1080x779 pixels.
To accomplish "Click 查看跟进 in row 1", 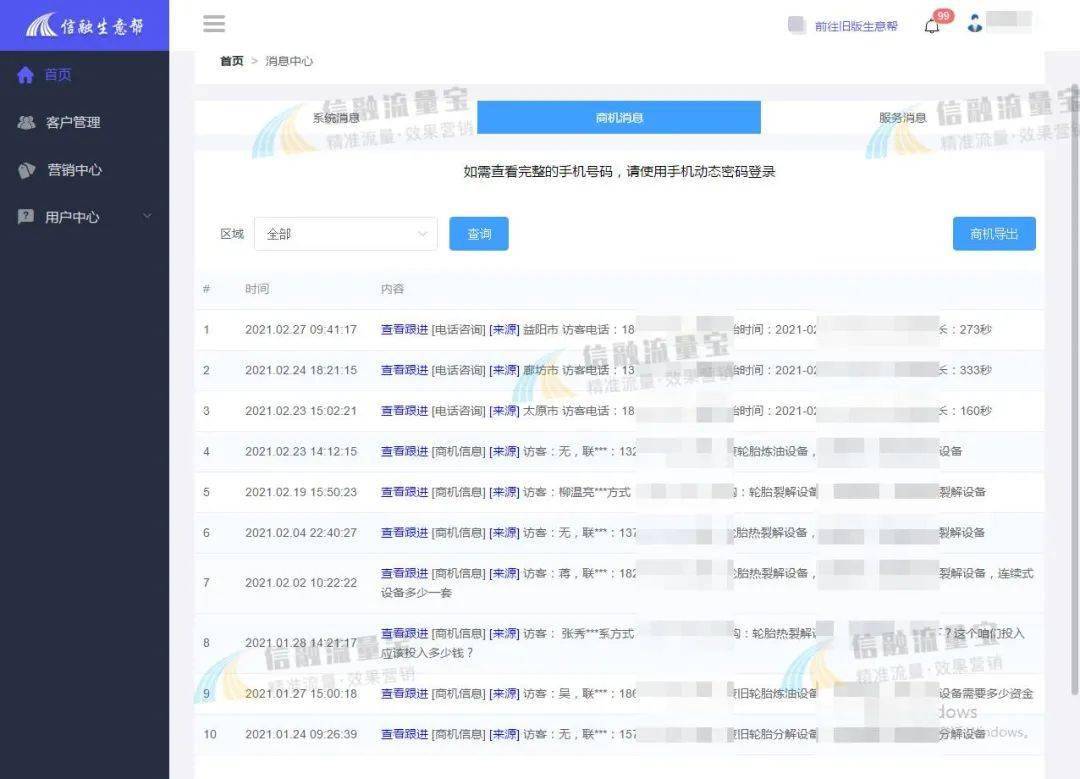I will click(x=404, y=330).
